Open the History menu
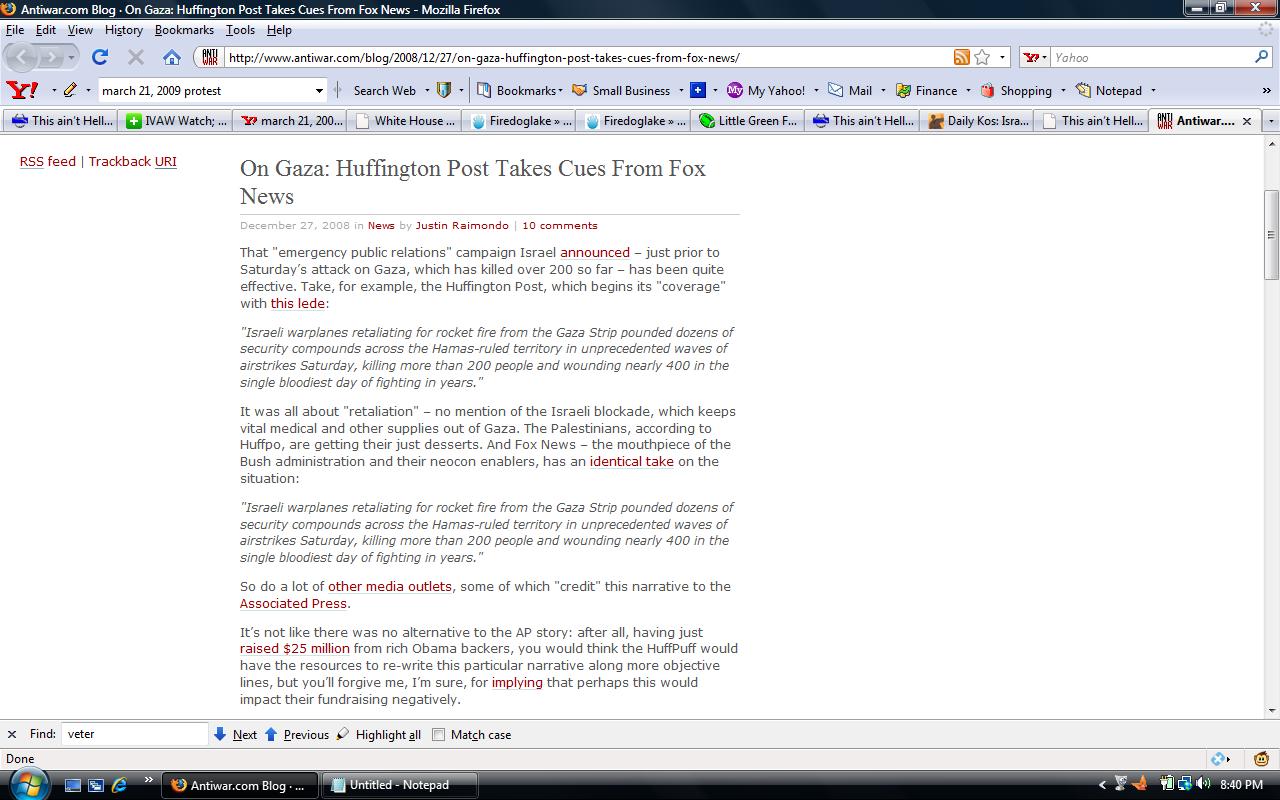This screenshot has width=1280, height=800. tap(124, 30)
